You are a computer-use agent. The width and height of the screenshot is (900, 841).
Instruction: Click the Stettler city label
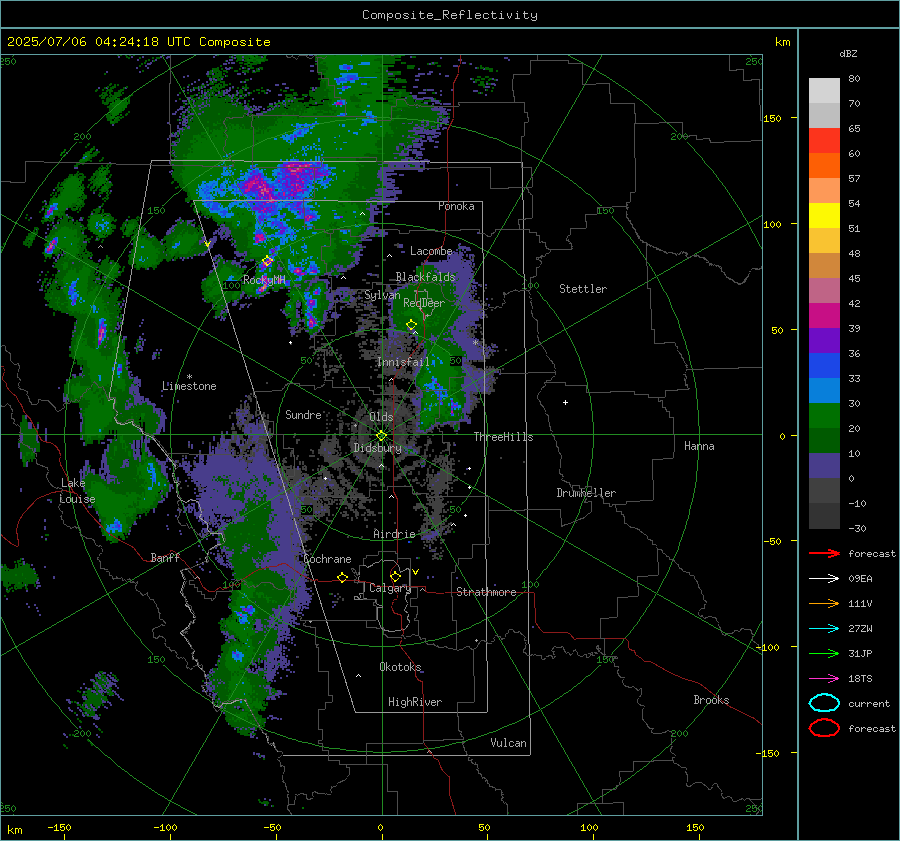[583, 289]
